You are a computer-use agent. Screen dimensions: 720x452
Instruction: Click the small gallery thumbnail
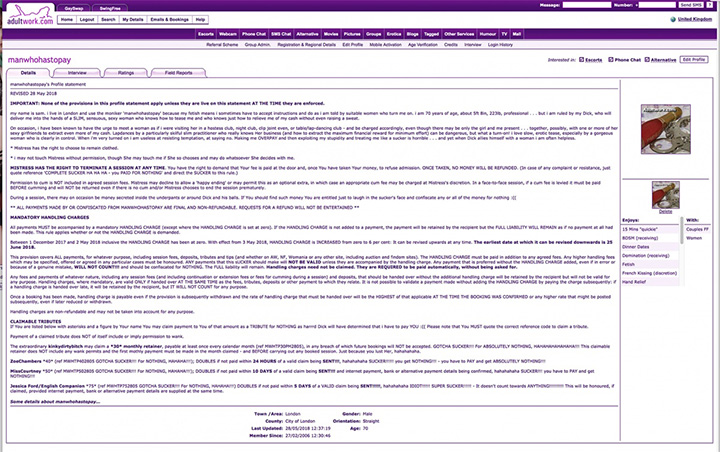(666, 195)
